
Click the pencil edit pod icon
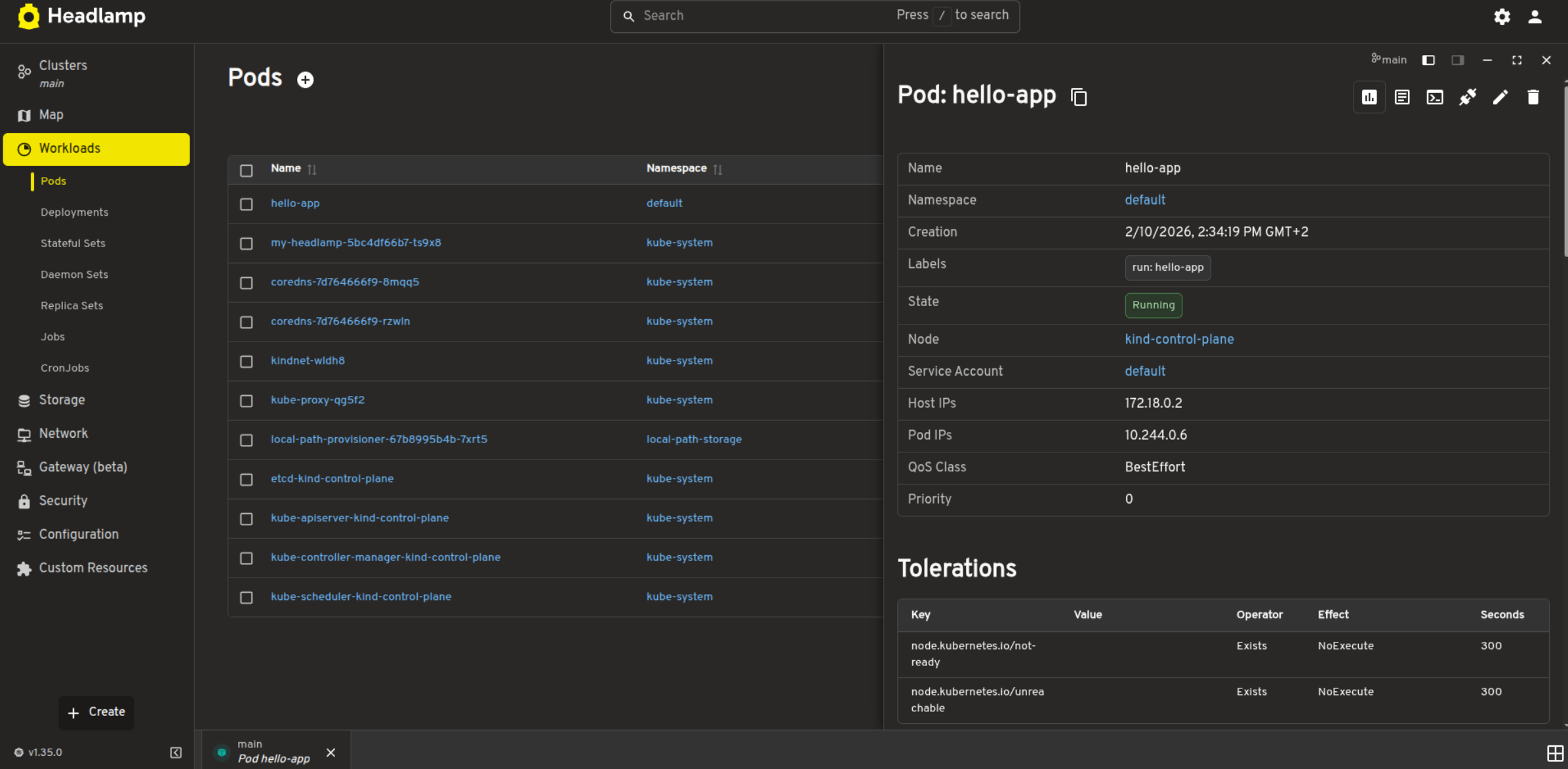1500,98
